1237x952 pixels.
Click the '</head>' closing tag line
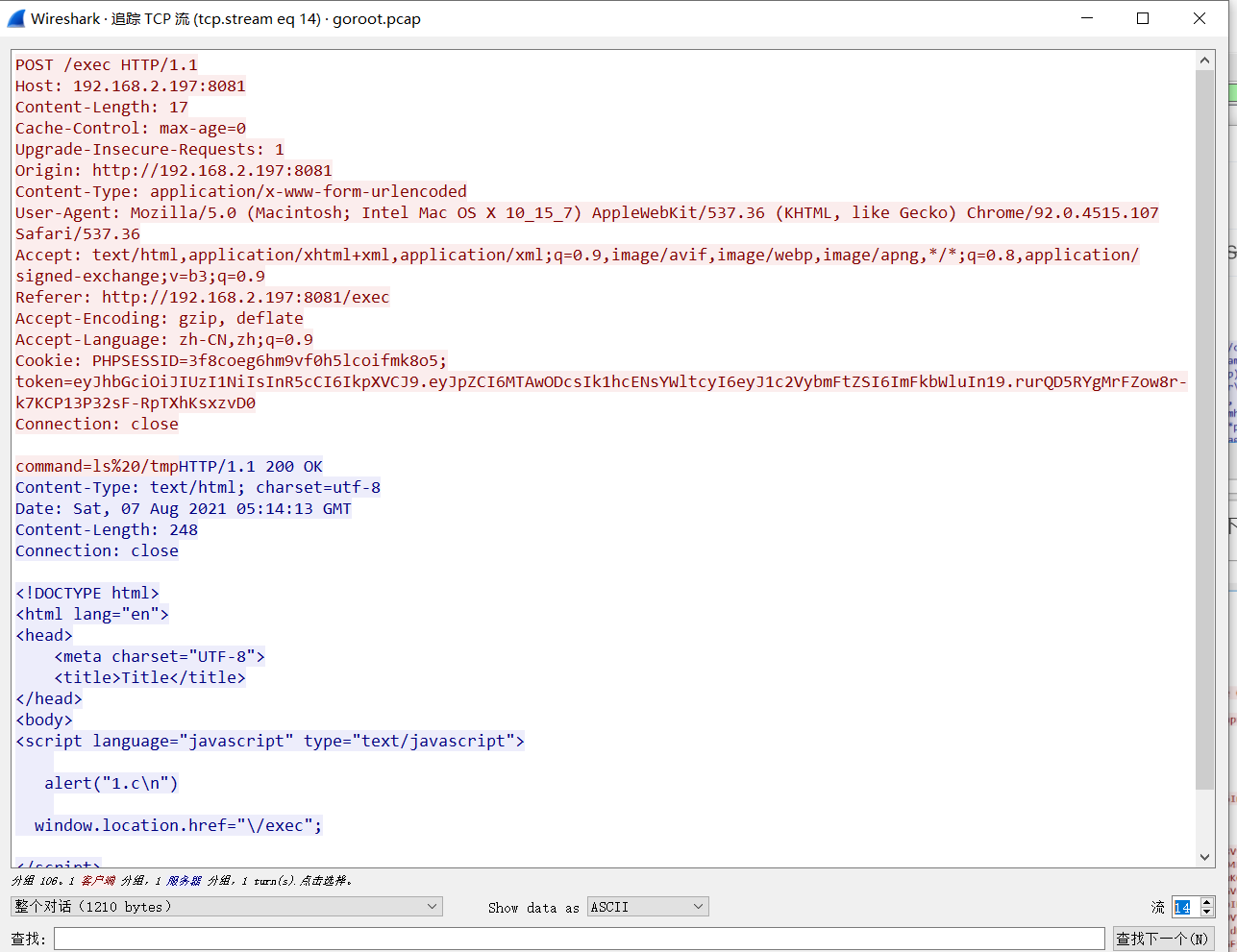(49, 699)
